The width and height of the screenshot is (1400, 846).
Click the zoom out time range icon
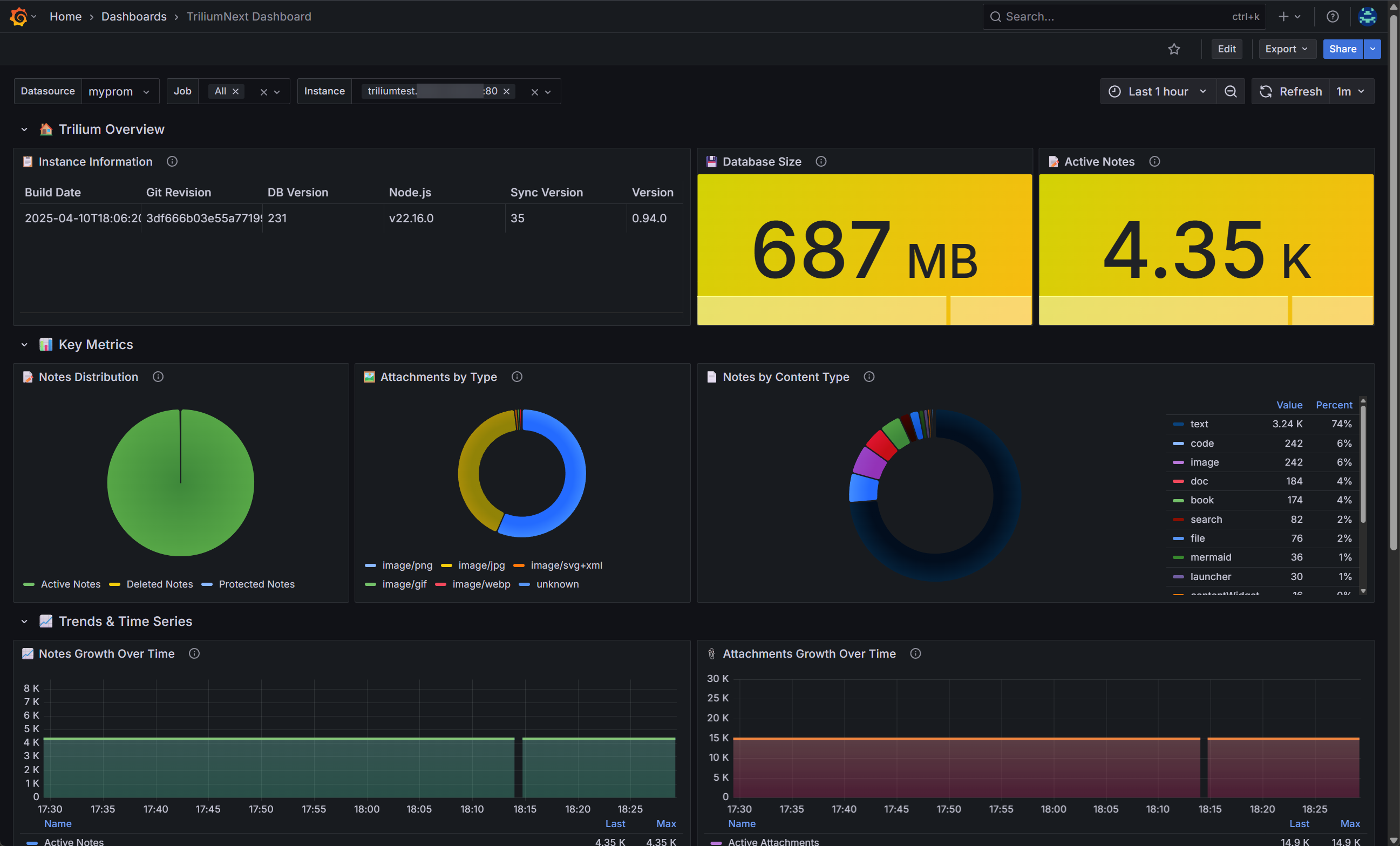coord(1230,92)
